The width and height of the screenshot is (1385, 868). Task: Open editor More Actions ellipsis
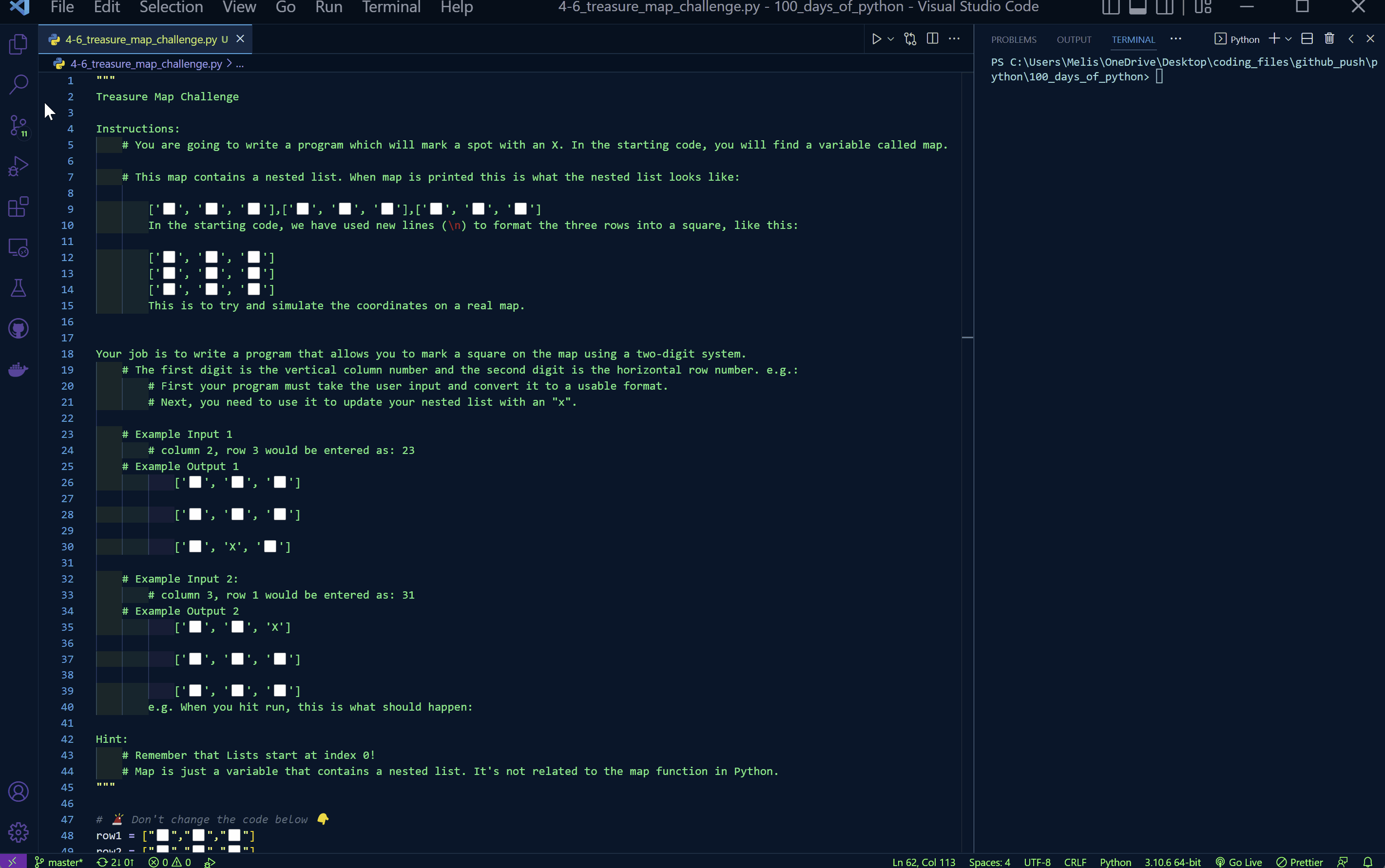point(954,38)
